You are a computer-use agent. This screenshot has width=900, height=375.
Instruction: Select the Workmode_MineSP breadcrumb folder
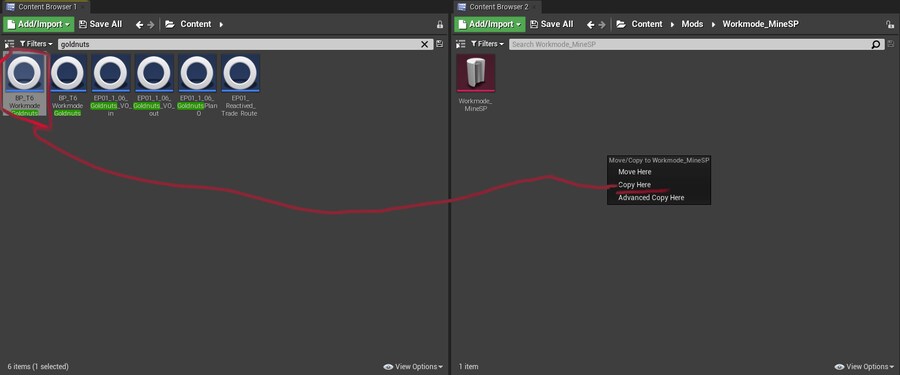point(761,24)
